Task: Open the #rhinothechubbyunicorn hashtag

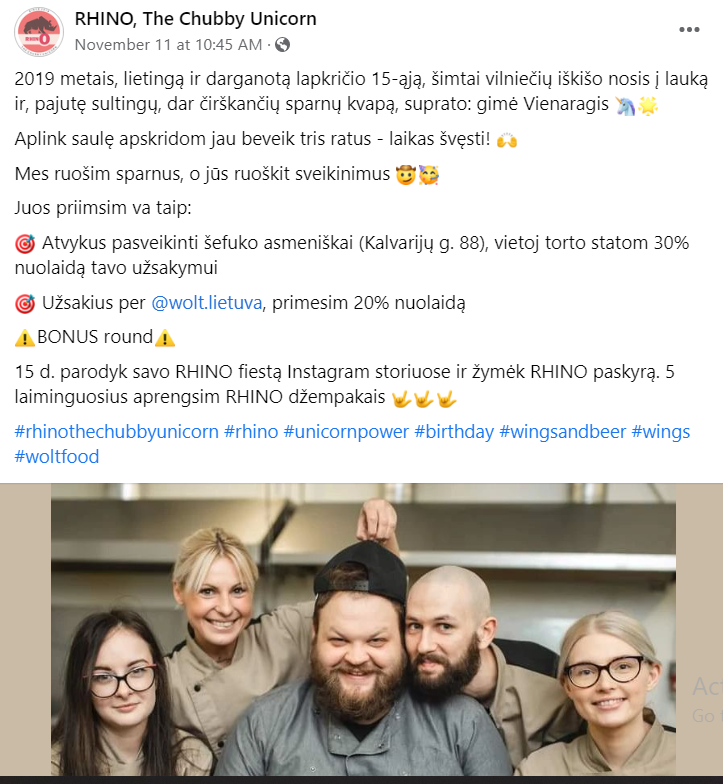Action: (x=116, y=432)
